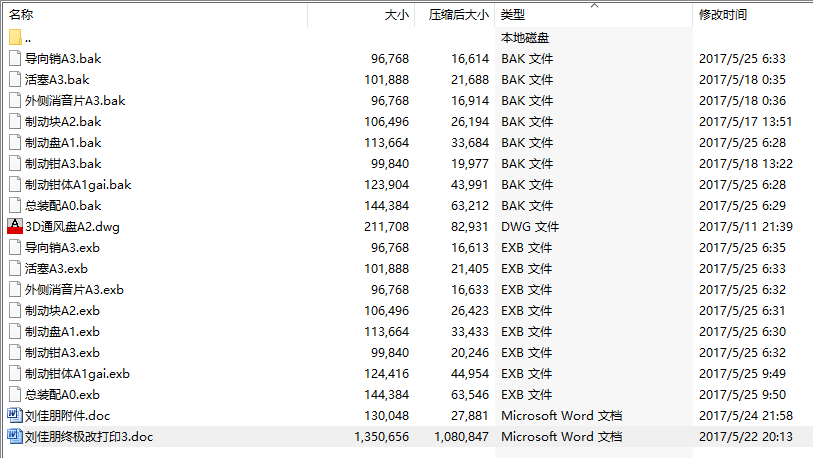This screenshot has height=458, width=813.
Task: Select the 制动钳体A1gai.bak file icon
Action: click(x=15, y=185)
